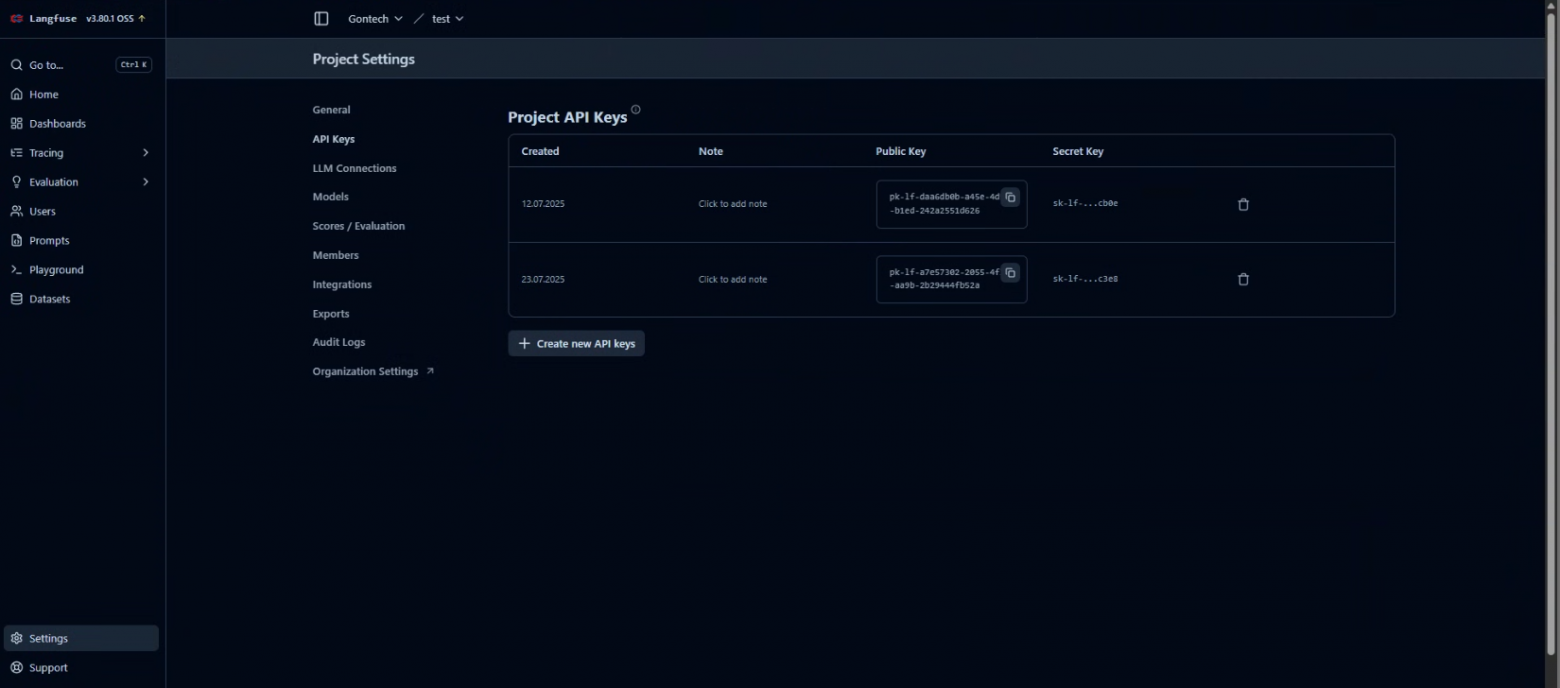This screenshot has width=1560, height=688.
Task: Click the Ctrl K shortcut badge
Action: coord(134,65)
